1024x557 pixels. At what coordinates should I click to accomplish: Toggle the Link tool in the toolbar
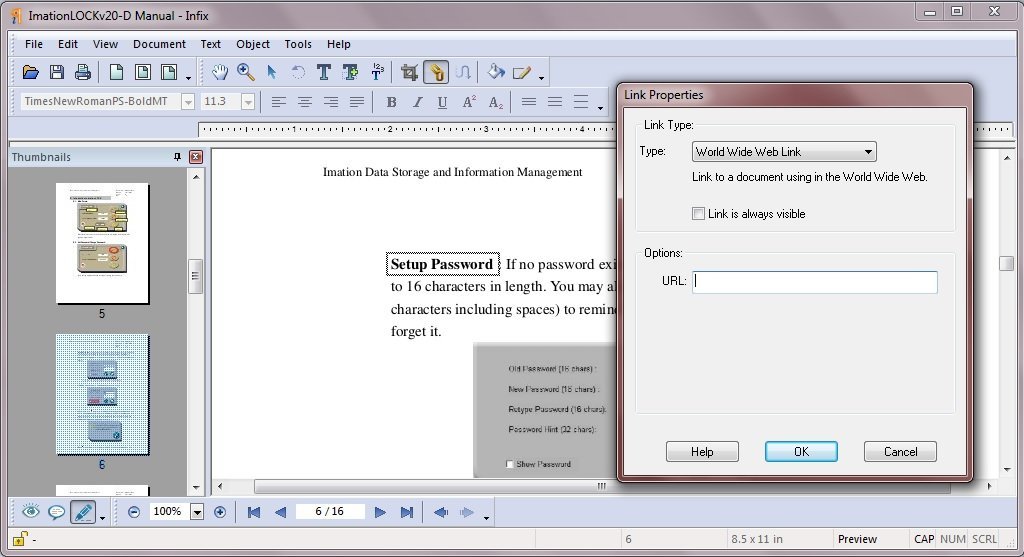coord(436,72)
